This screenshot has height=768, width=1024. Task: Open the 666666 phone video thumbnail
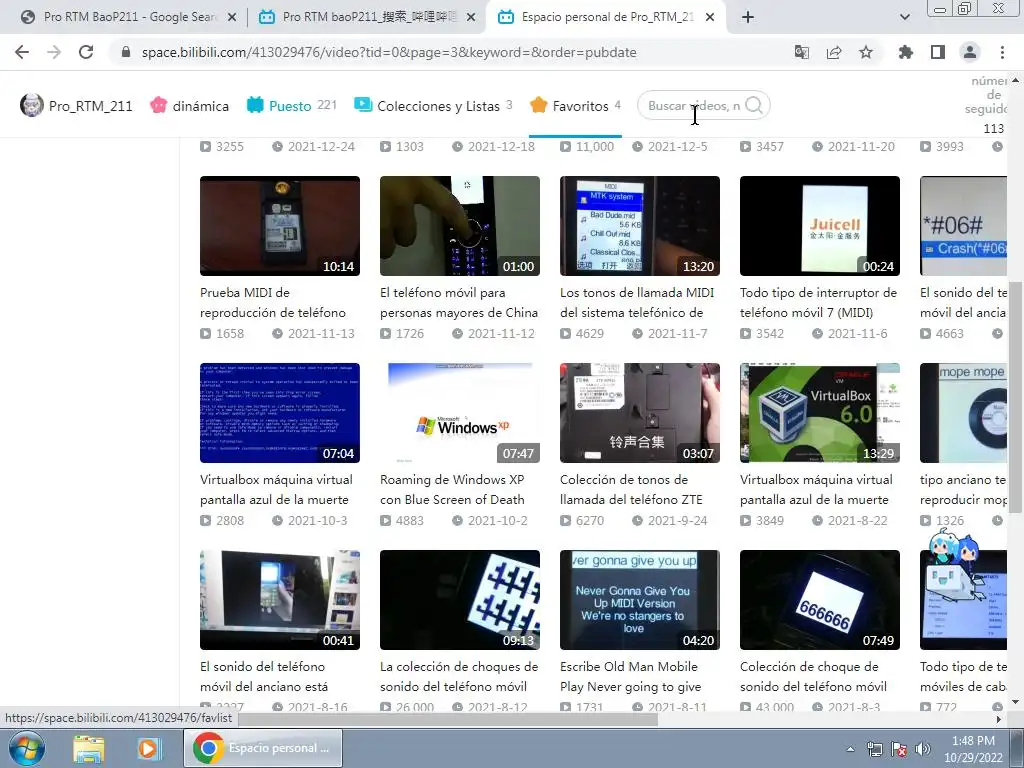pyautogui.click(x=820, y=600)
